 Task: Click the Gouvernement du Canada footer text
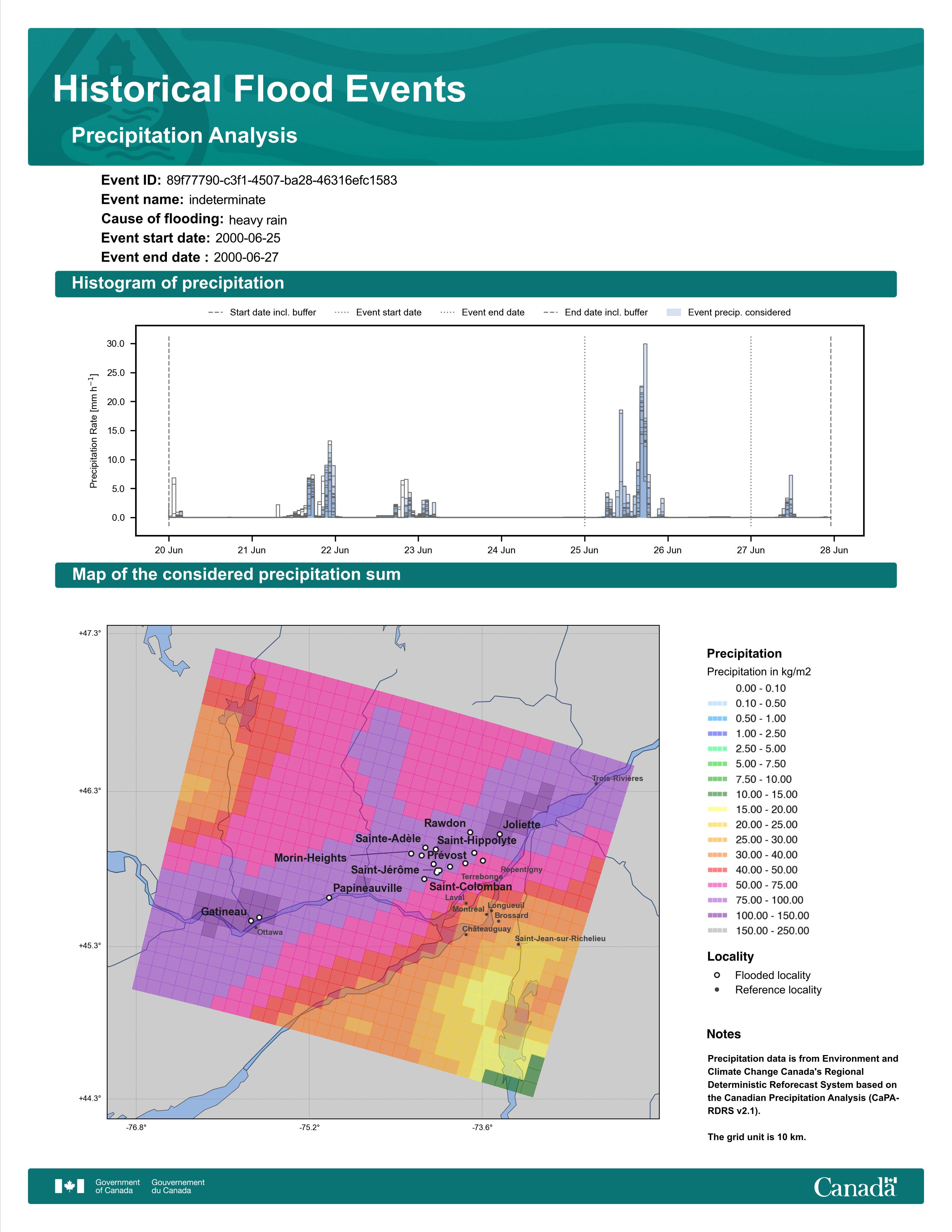tap(178, 1186)
